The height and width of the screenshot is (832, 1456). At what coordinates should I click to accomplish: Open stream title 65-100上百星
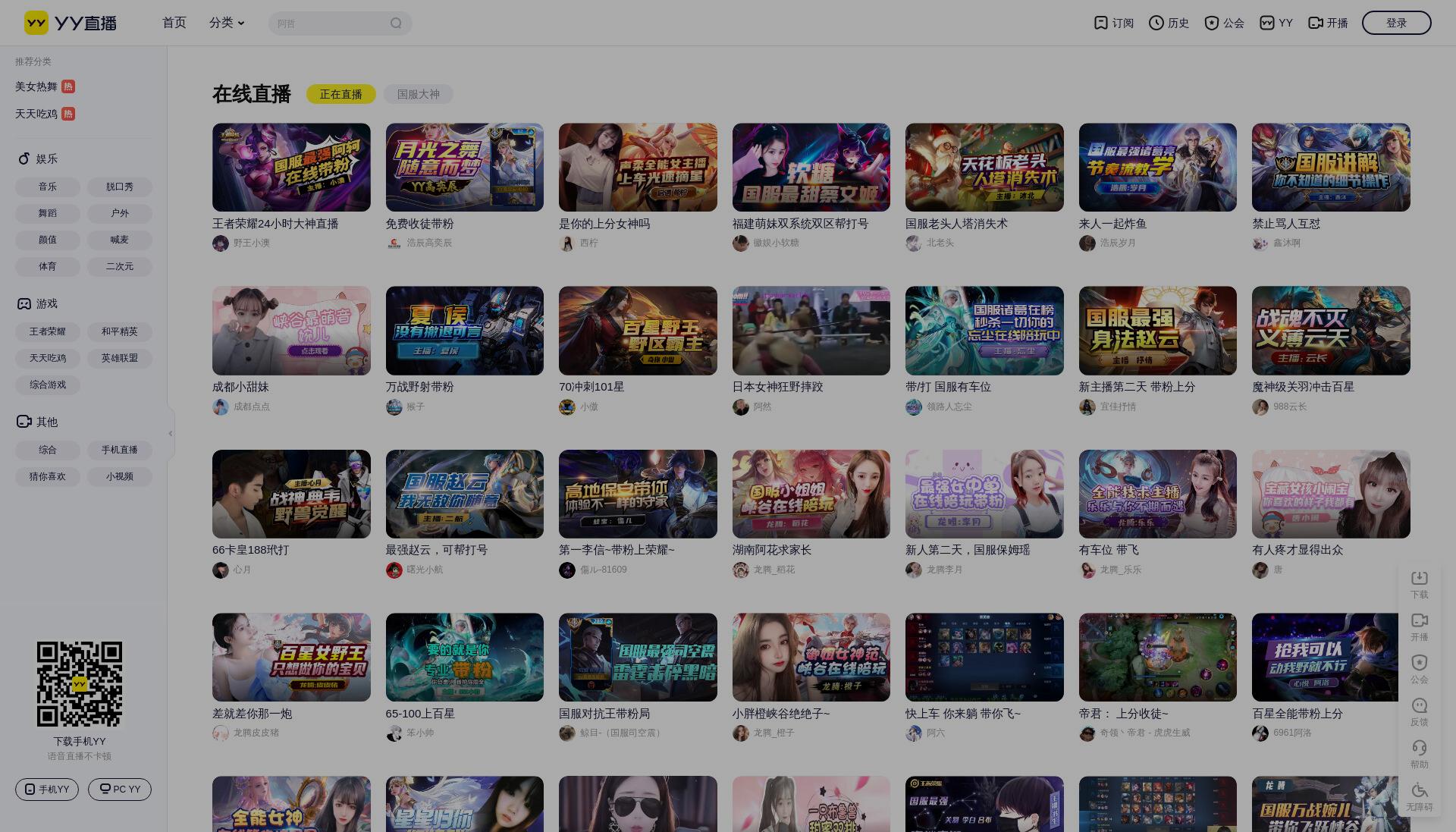coord(420,714)
